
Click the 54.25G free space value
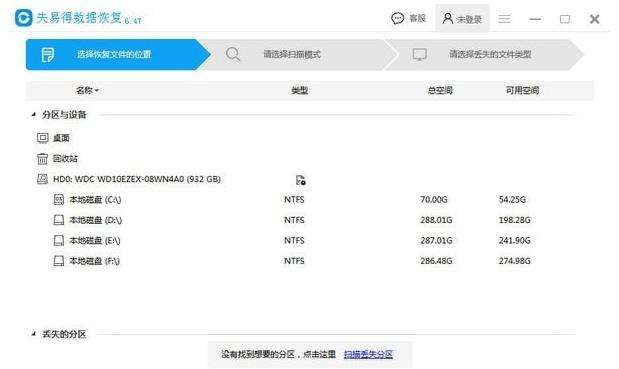(512, 200)
